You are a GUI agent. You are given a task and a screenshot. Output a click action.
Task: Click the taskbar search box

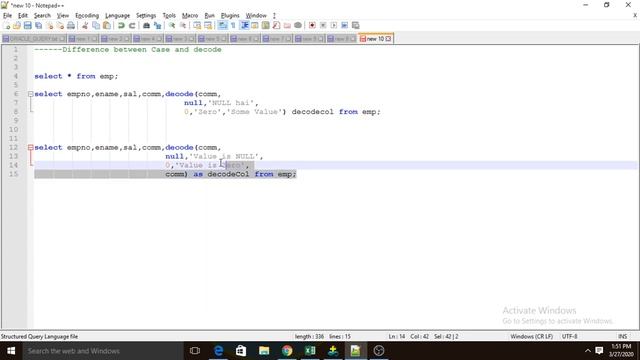click(x=103, y=351)
